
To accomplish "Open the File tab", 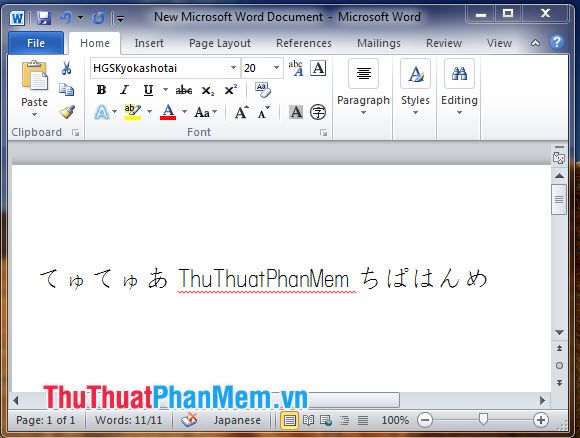I will (36, 43).
